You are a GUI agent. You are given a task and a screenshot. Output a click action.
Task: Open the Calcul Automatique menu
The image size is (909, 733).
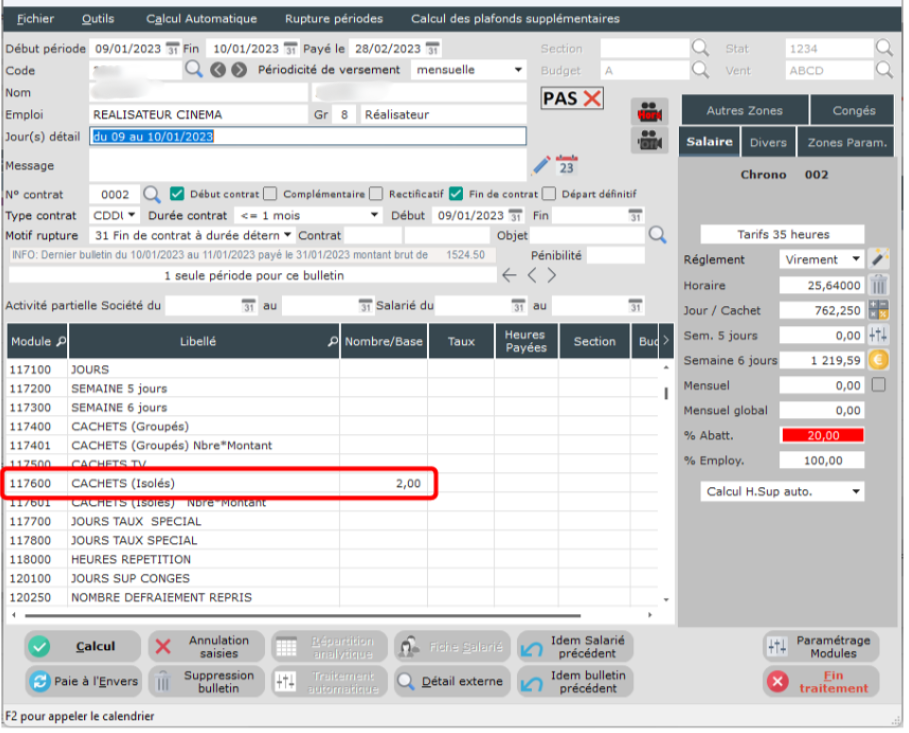point(201,18)
